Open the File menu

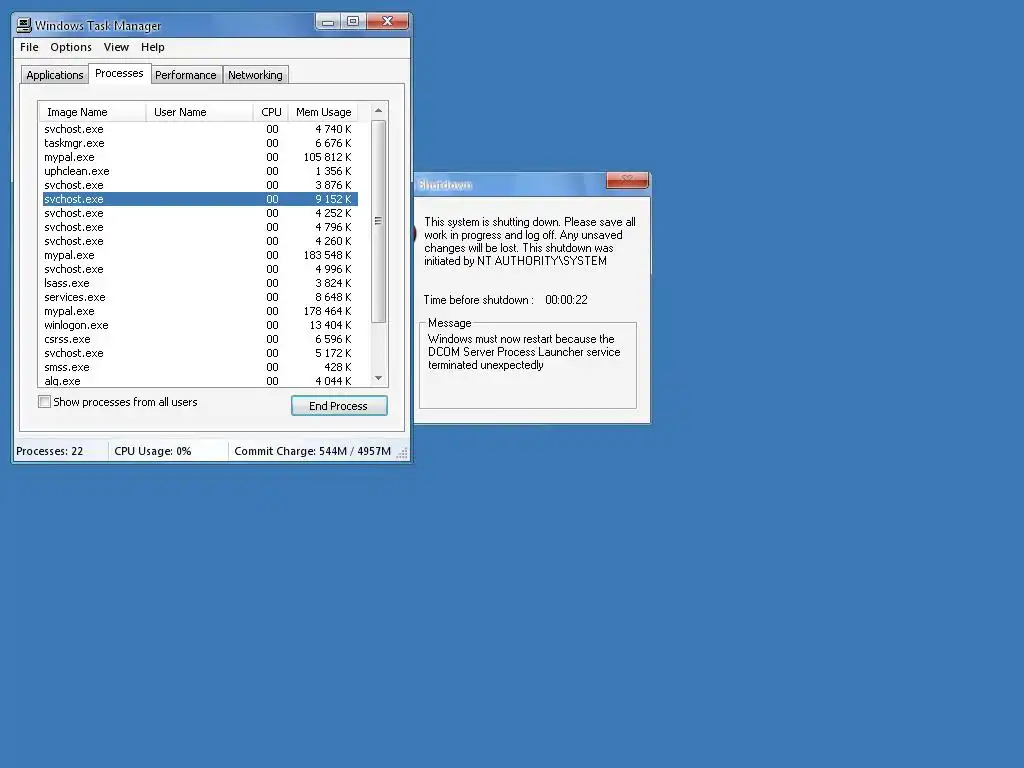tap(29, 47)
